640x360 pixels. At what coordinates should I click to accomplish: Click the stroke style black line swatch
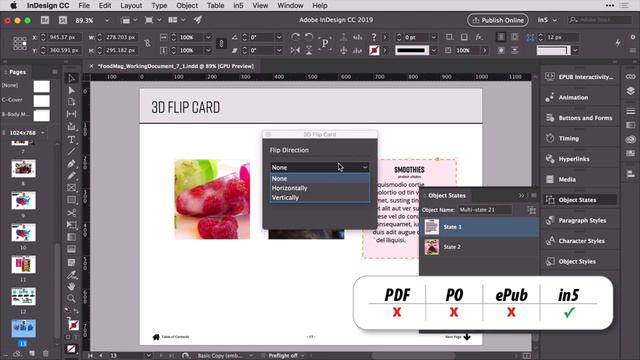pyautogui.click(x=411, y=50)
